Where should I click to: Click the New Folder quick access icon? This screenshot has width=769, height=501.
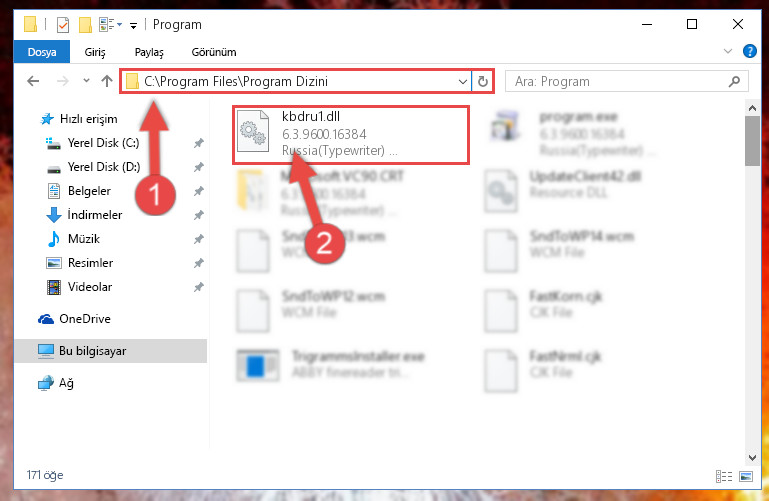tap(85, 25)
